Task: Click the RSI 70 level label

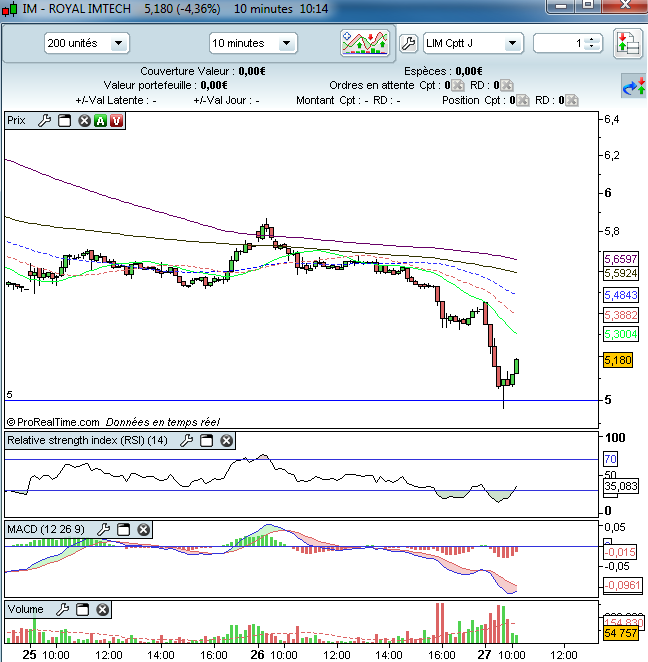Action: [610, 459]
